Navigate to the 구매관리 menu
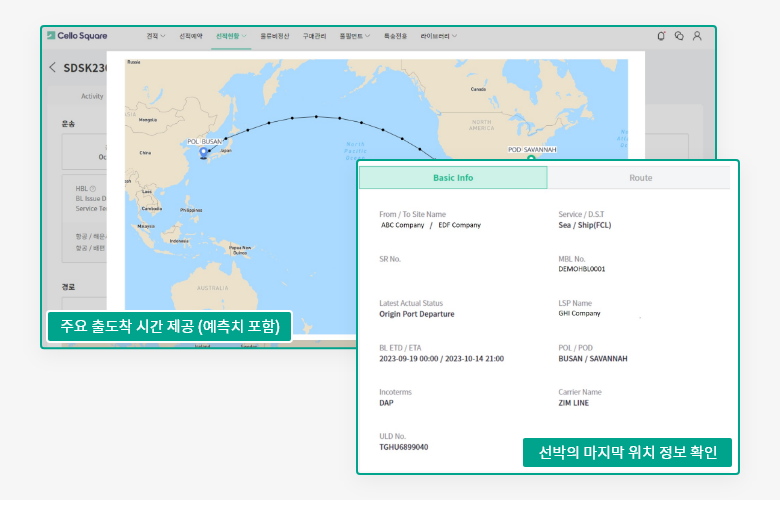The height and width of the screenshot is (511, 780). [x=315, y=36]
